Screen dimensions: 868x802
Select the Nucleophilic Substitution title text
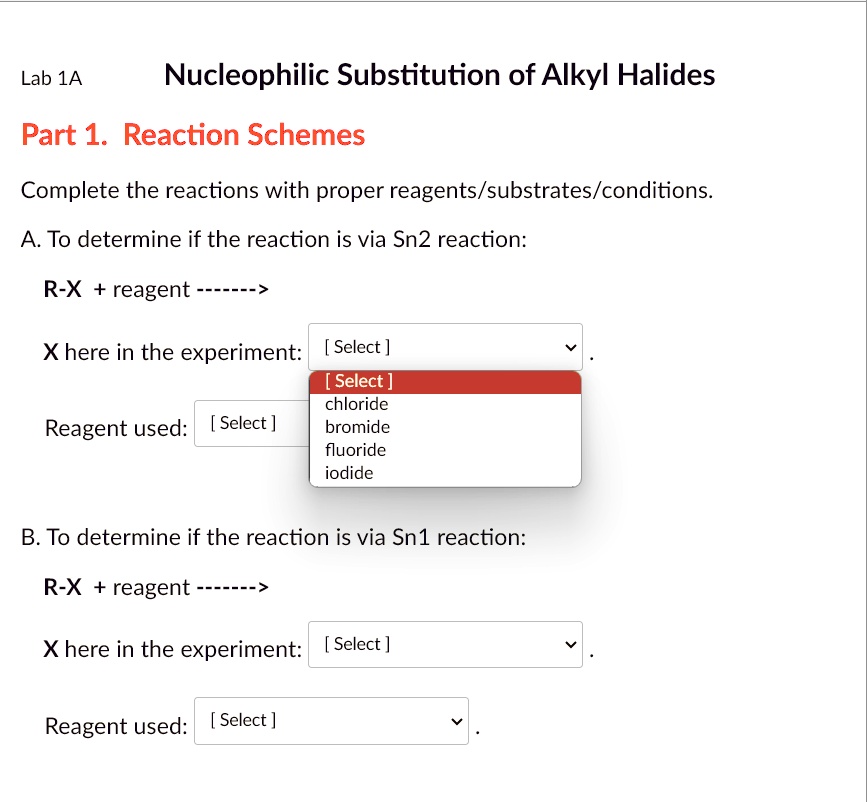point(440,74)
